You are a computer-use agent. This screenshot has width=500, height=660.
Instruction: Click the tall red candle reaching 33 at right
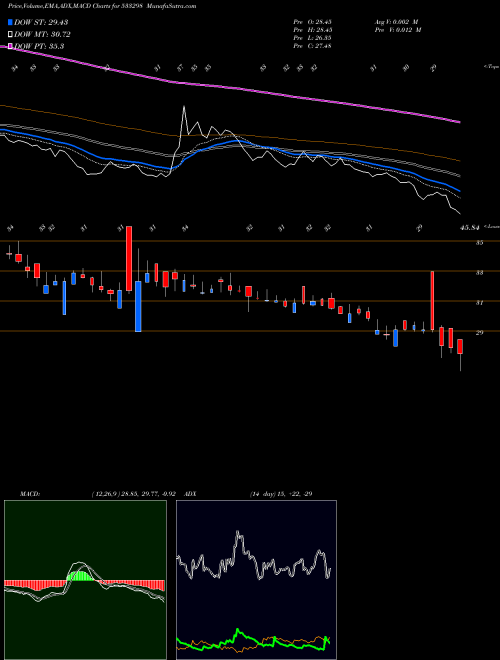(432, 301)
